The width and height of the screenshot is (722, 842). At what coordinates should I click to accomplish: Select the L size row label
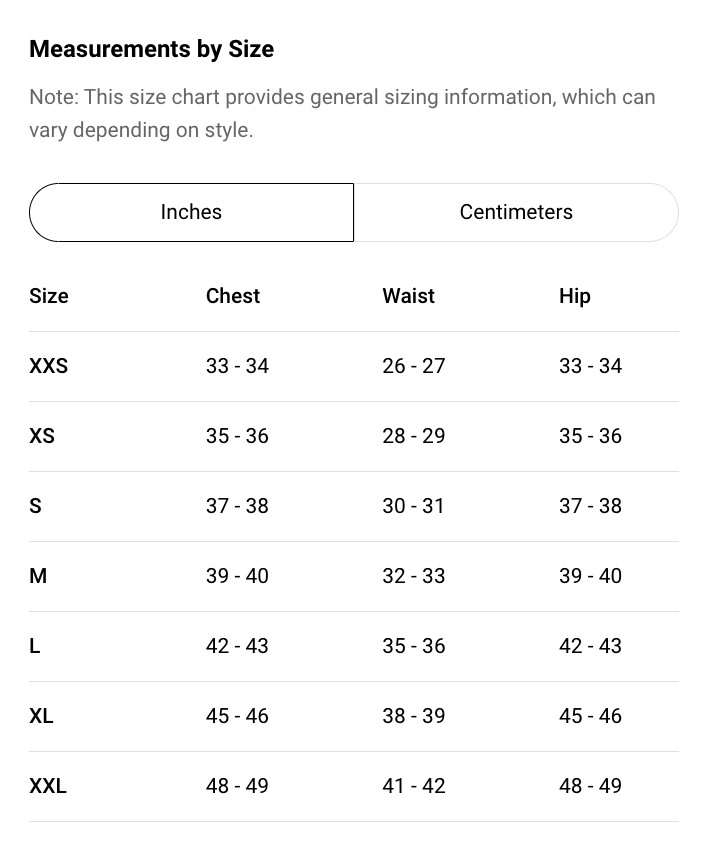pos(34,646)
